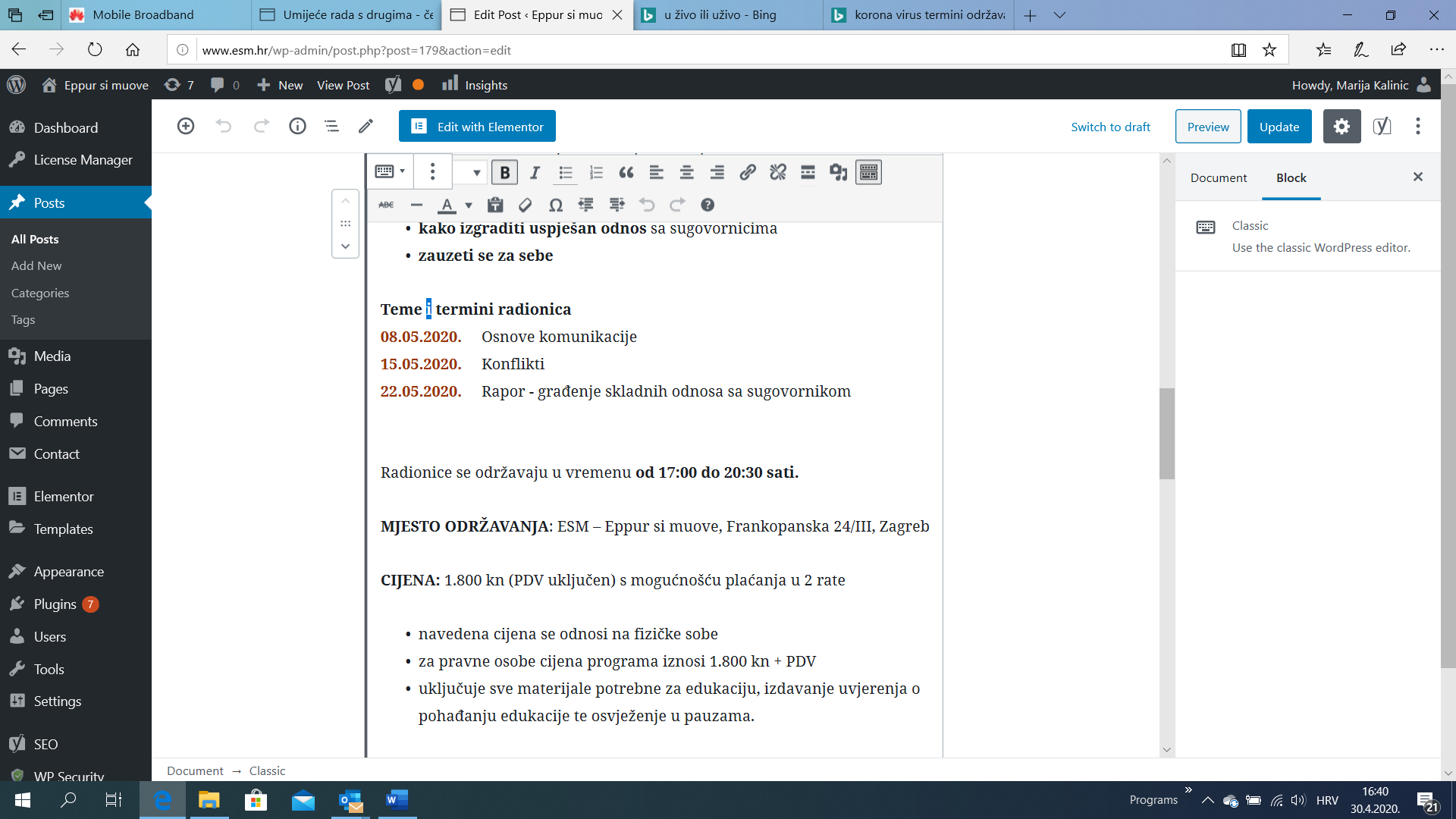
Task: Click classic toolbar Undo icon
Action: 647,205
